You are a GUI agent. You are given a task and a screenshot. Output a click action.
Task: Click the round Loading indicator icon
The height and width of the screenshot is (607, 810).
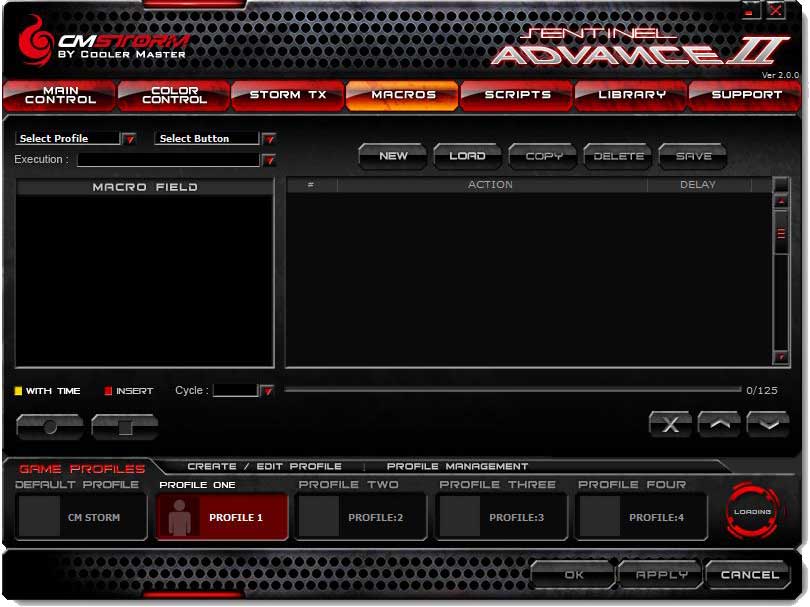[x=752, y=511]
